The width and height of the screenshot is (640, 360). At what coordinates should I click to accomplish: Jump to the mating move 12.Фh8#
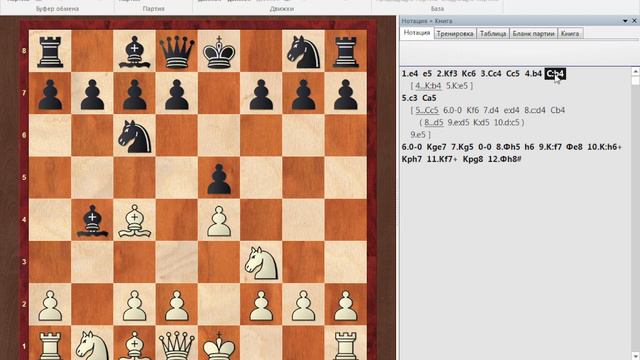505,159
